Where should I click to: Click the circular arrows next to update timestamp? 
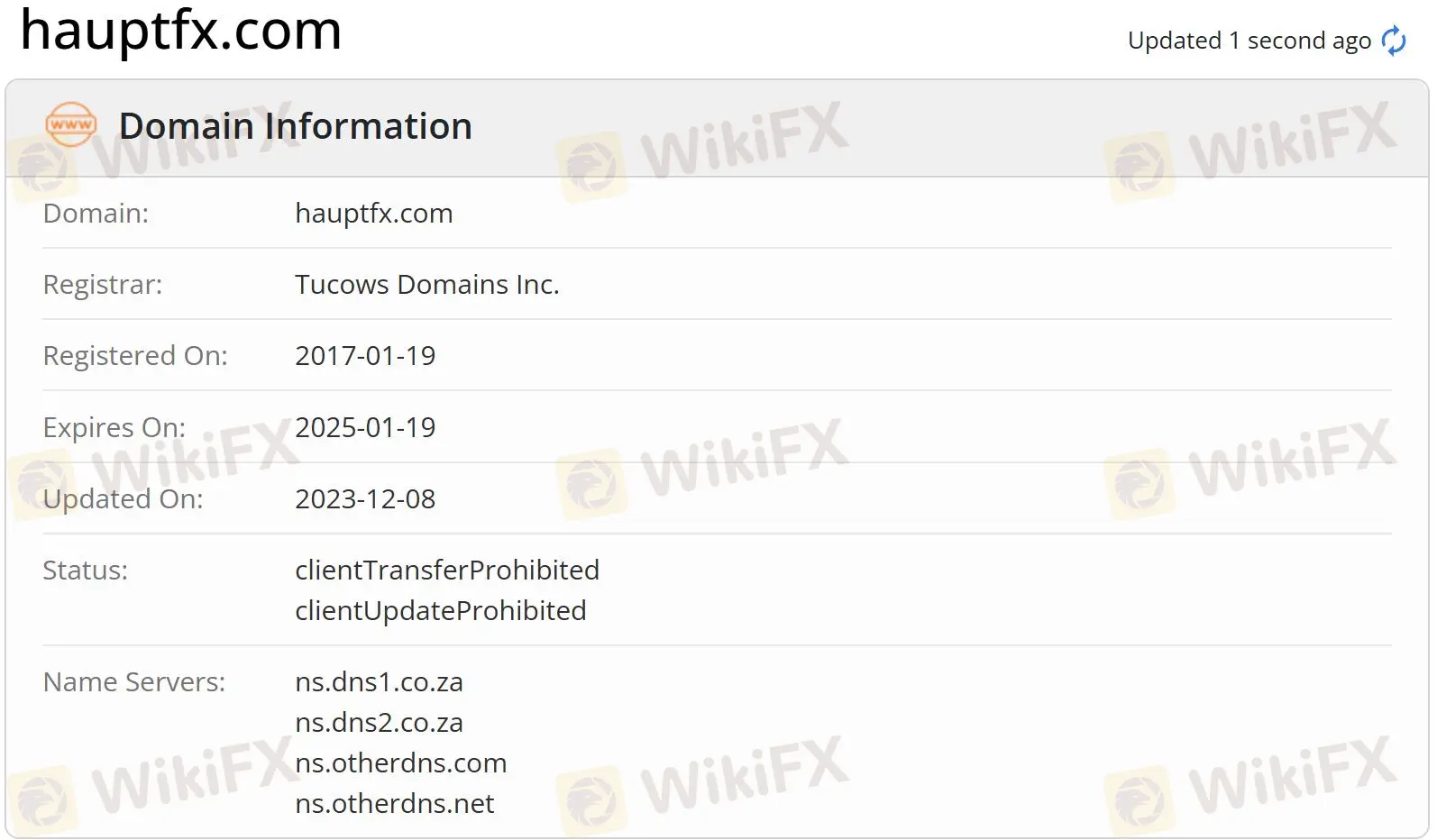tap(1393, 40)
